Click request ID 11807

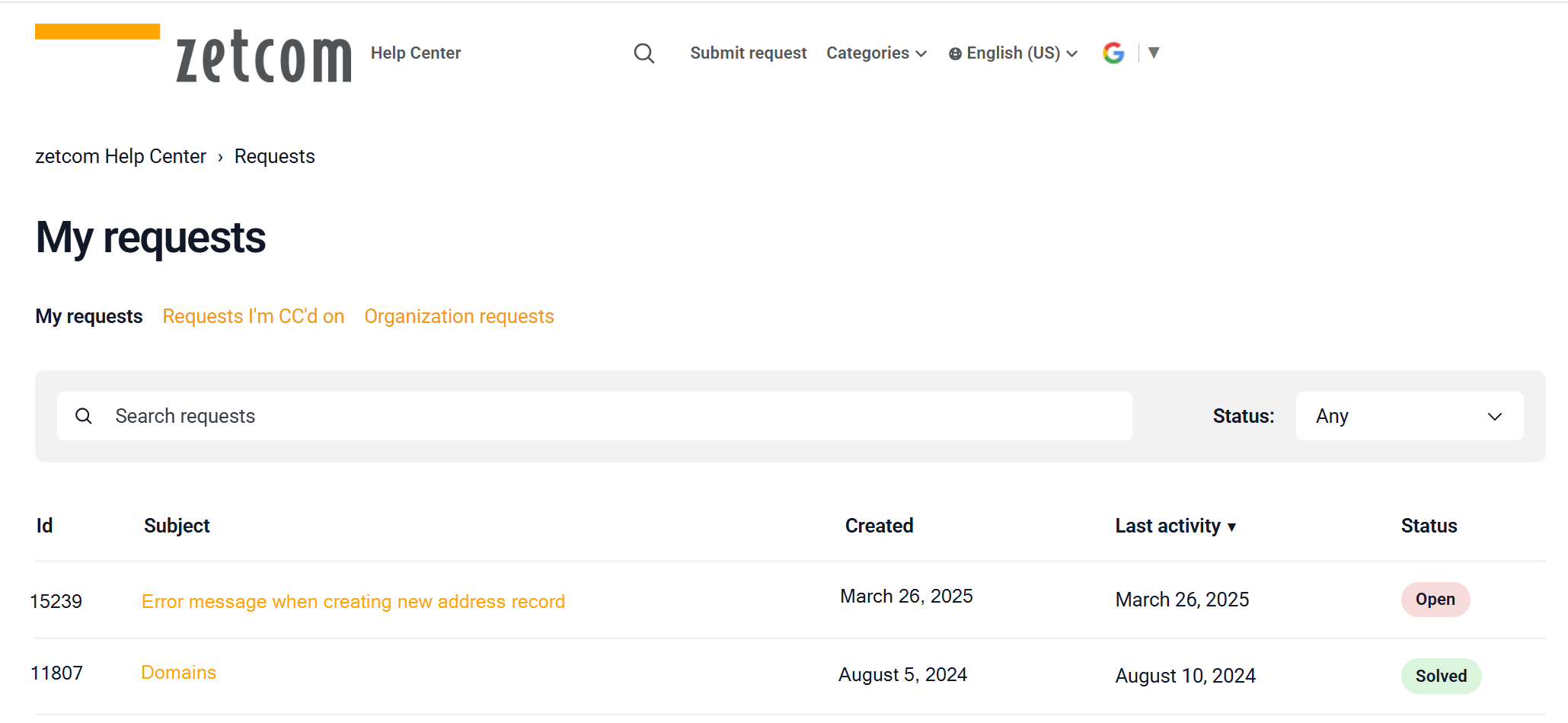tap(56, 673)
